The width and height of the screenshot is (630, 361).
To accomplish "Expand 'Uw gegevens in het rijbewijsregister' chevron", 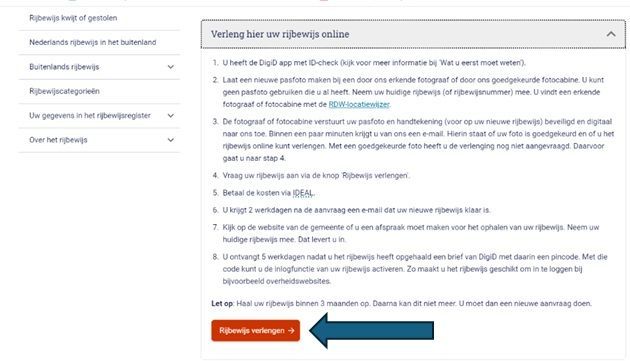I will coord(171,116).
